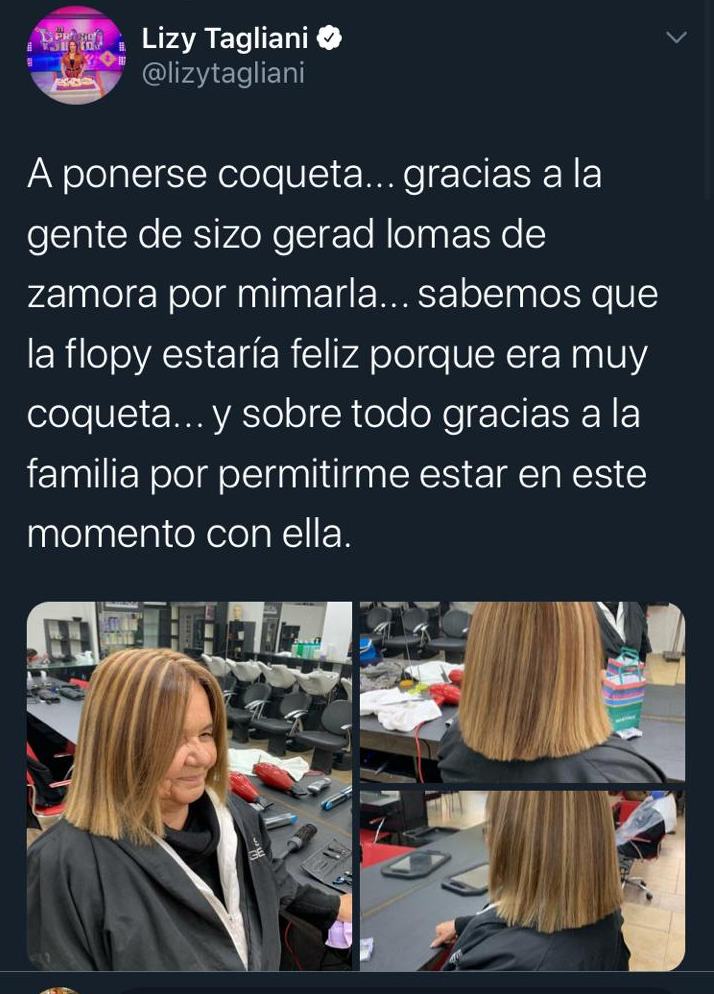Click the closing words 'momento con ella.'
714x994 pixels.
(x=189, y=534)
